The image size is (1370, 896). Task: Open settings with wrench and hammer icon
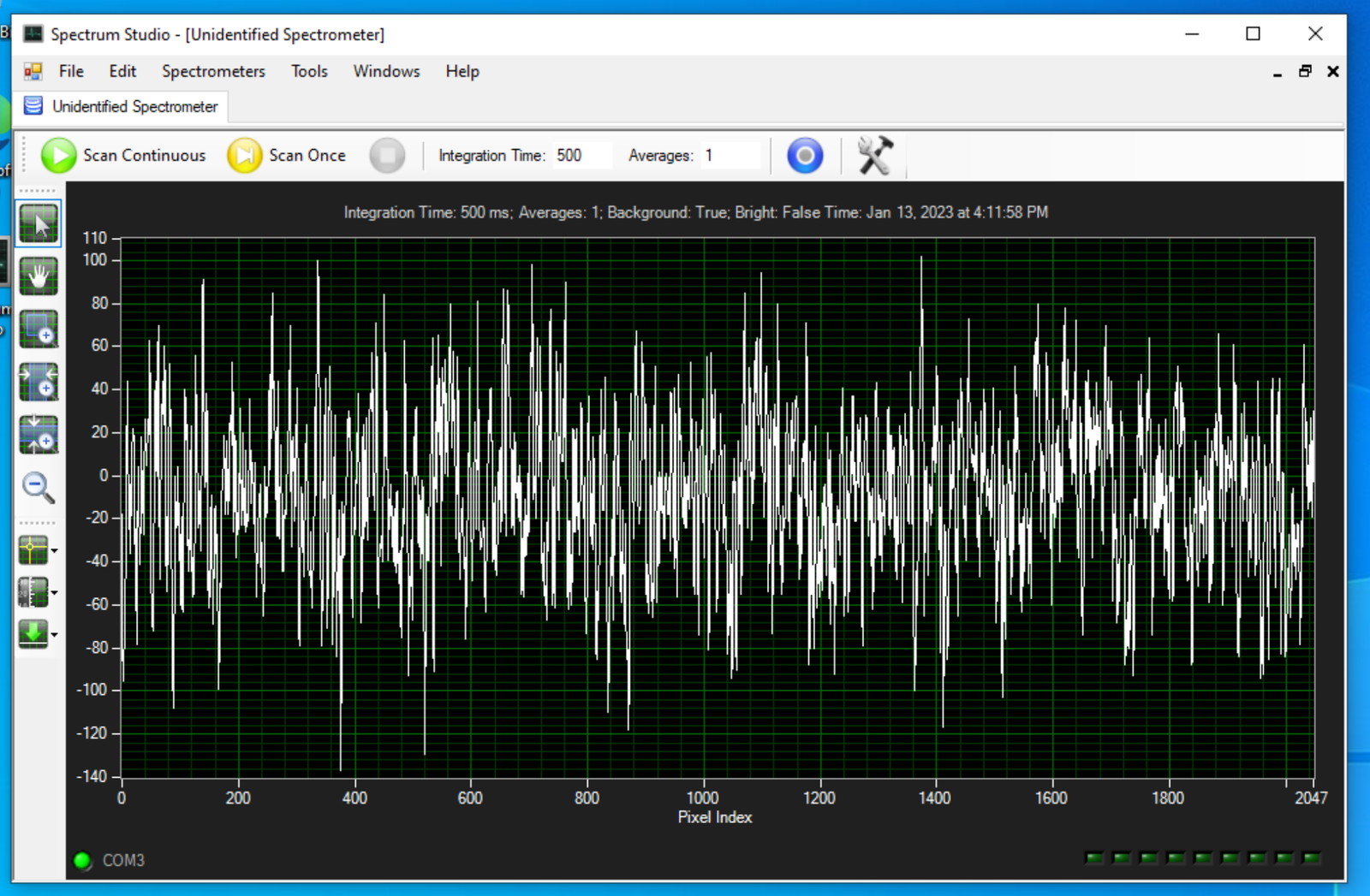click(874, 156)
